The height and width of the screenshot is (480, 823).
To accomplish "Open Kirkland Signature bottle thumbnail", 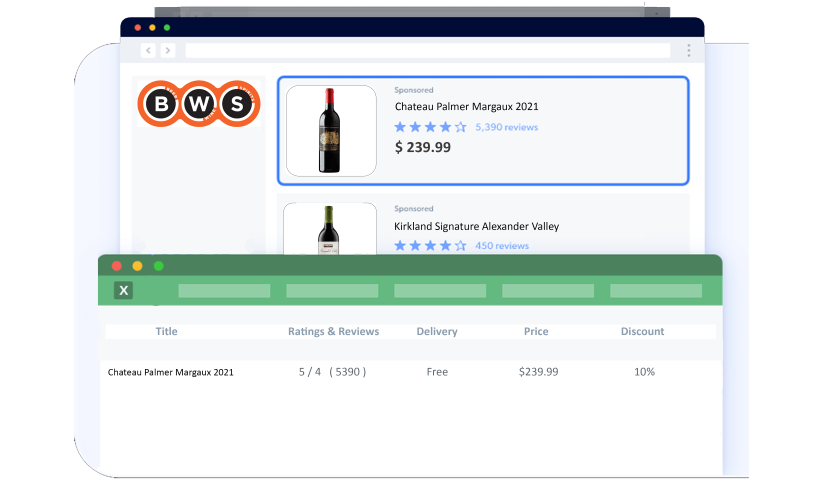I will pyautogui.click(x=330, y=229).
